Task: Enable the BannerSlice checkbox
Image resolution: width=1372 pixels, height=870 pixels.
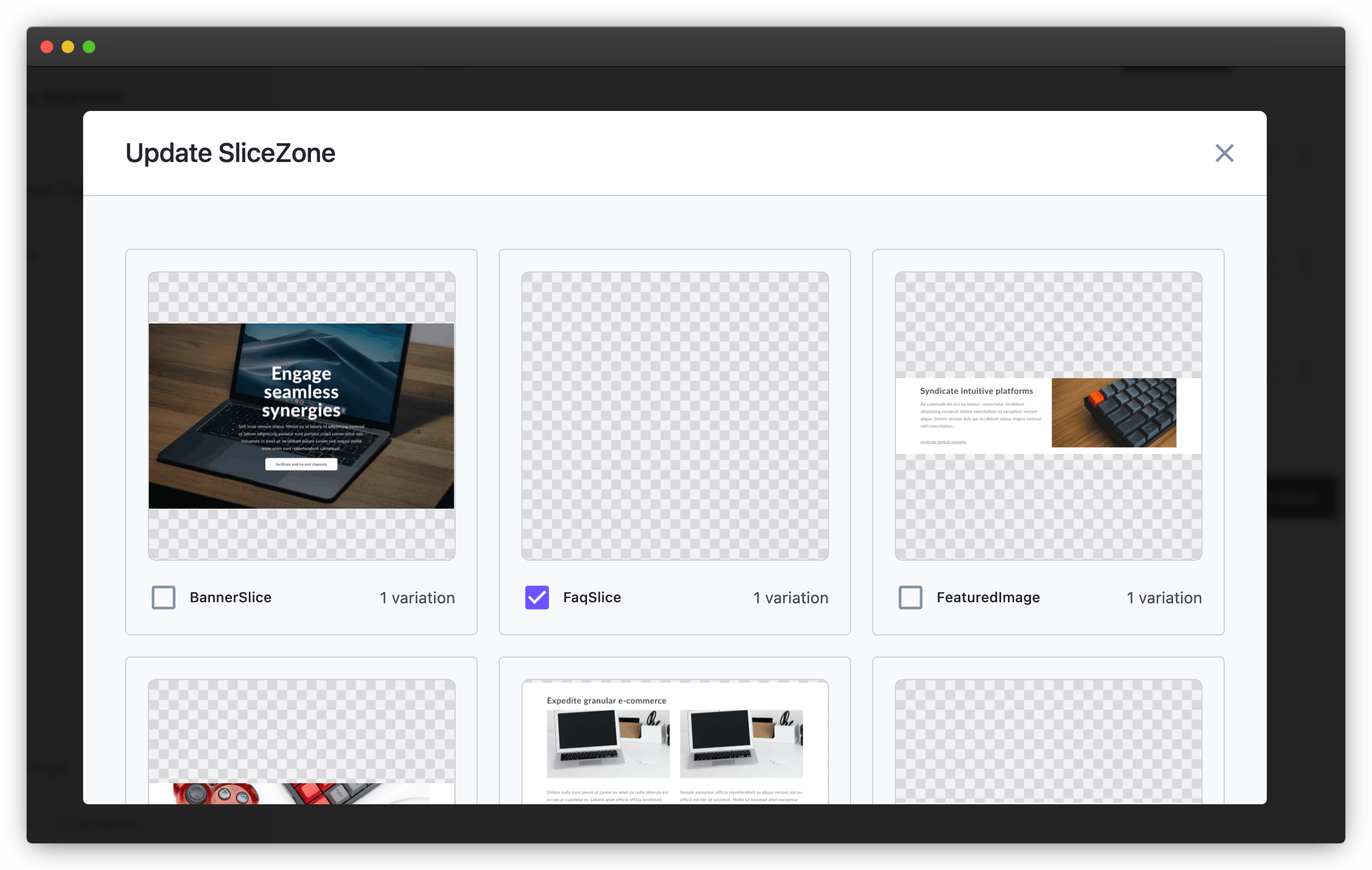Action: 163,597
